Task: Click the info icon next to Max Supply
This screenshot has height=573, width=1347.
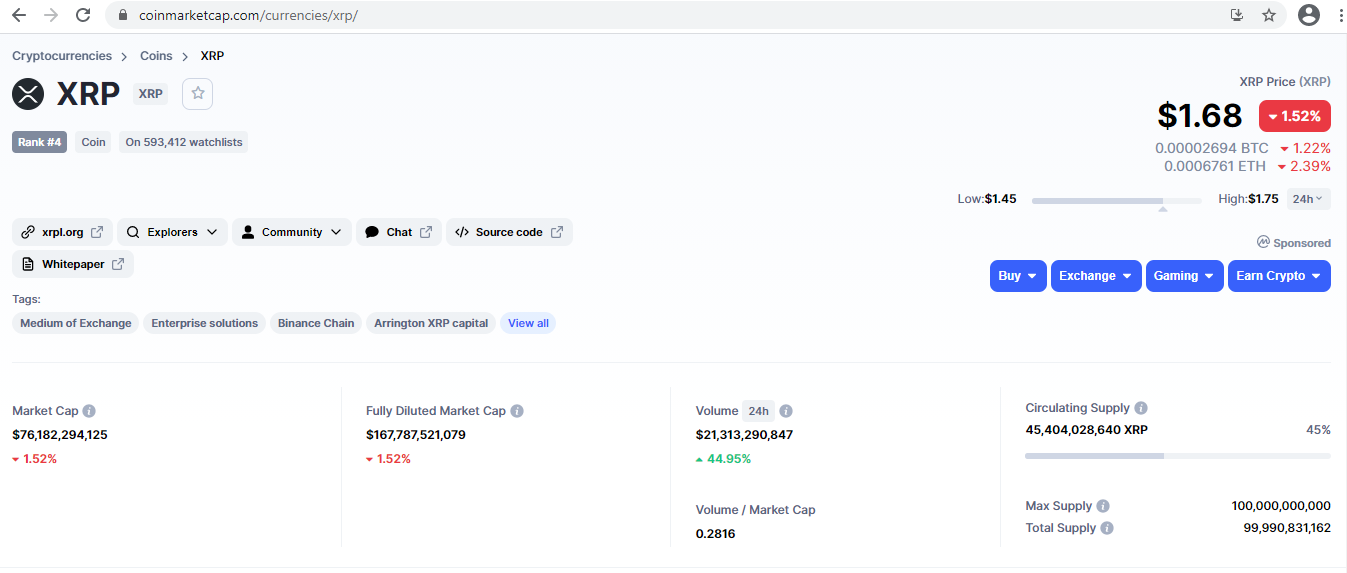Action: [x=1103, y=506]
